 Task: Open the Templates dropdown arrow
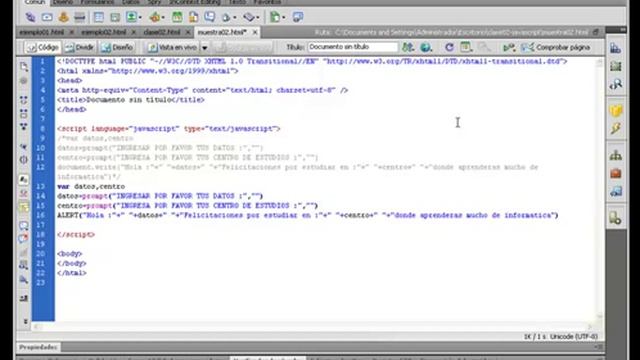(284, 18)
